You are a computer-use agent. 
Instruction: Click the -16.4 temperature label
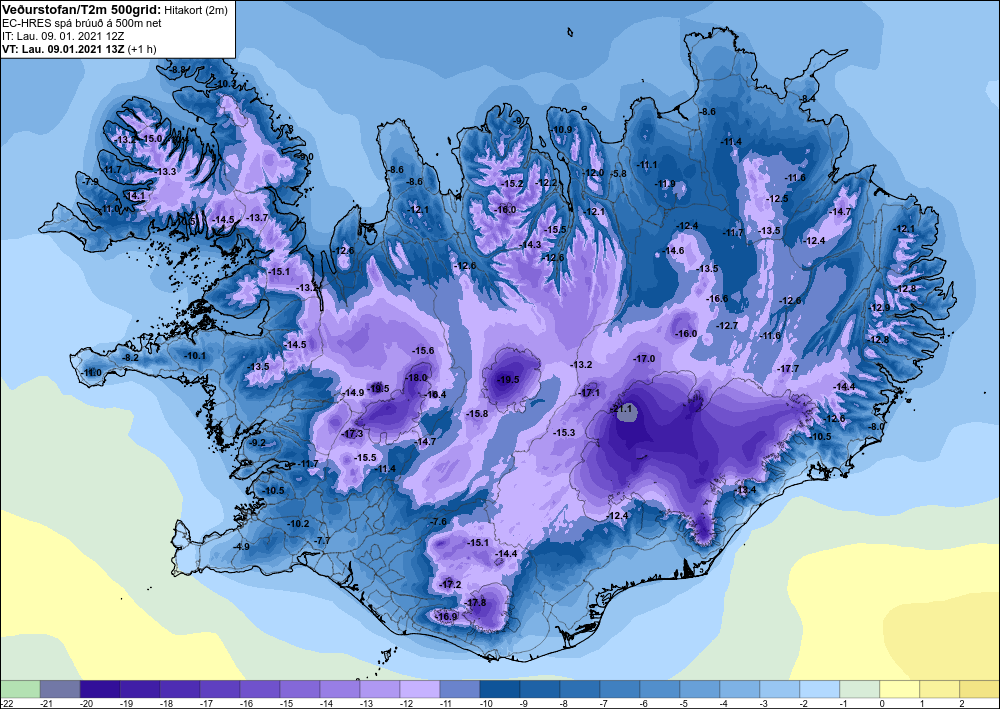point(436,395)
